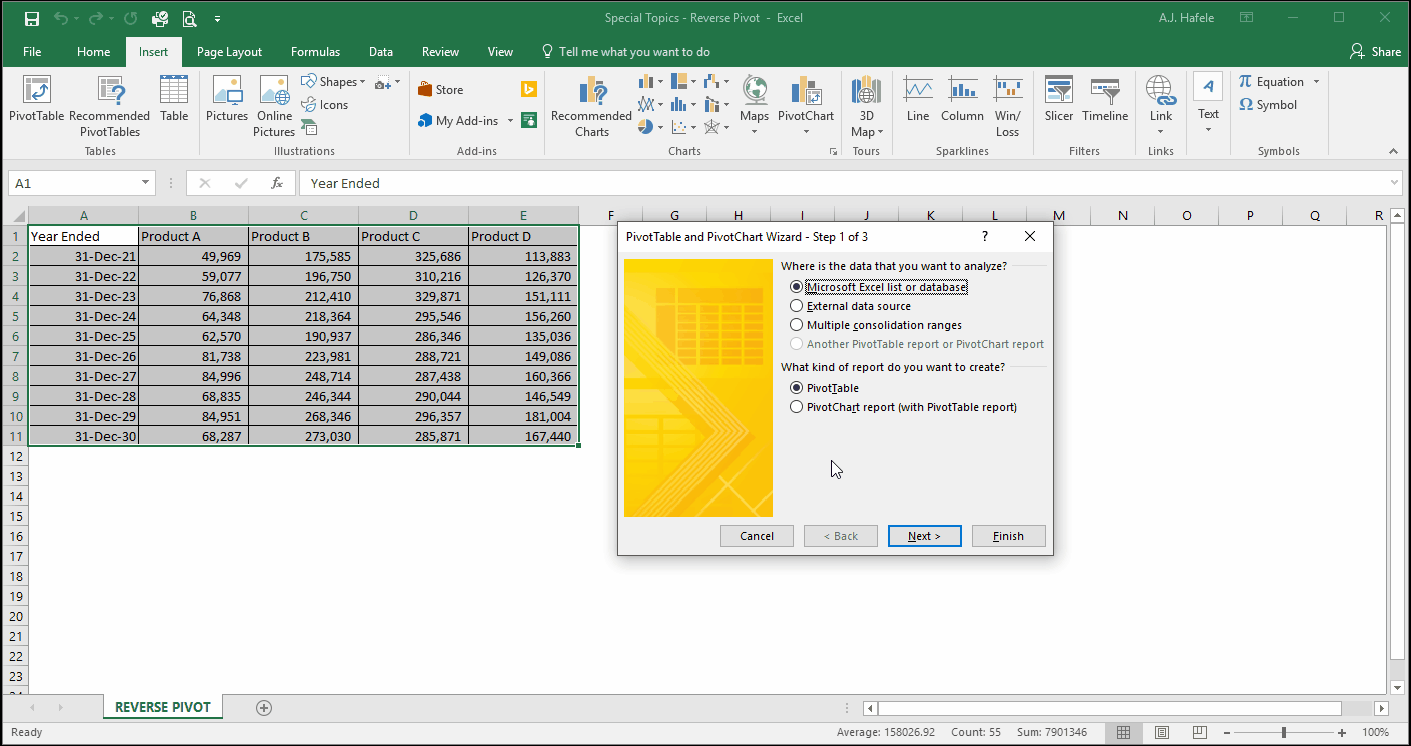The height and width of the screenshot is (746, 1411).
Task: Switch to the Formulas ribbon tab
Action: (x=315, y=52)
